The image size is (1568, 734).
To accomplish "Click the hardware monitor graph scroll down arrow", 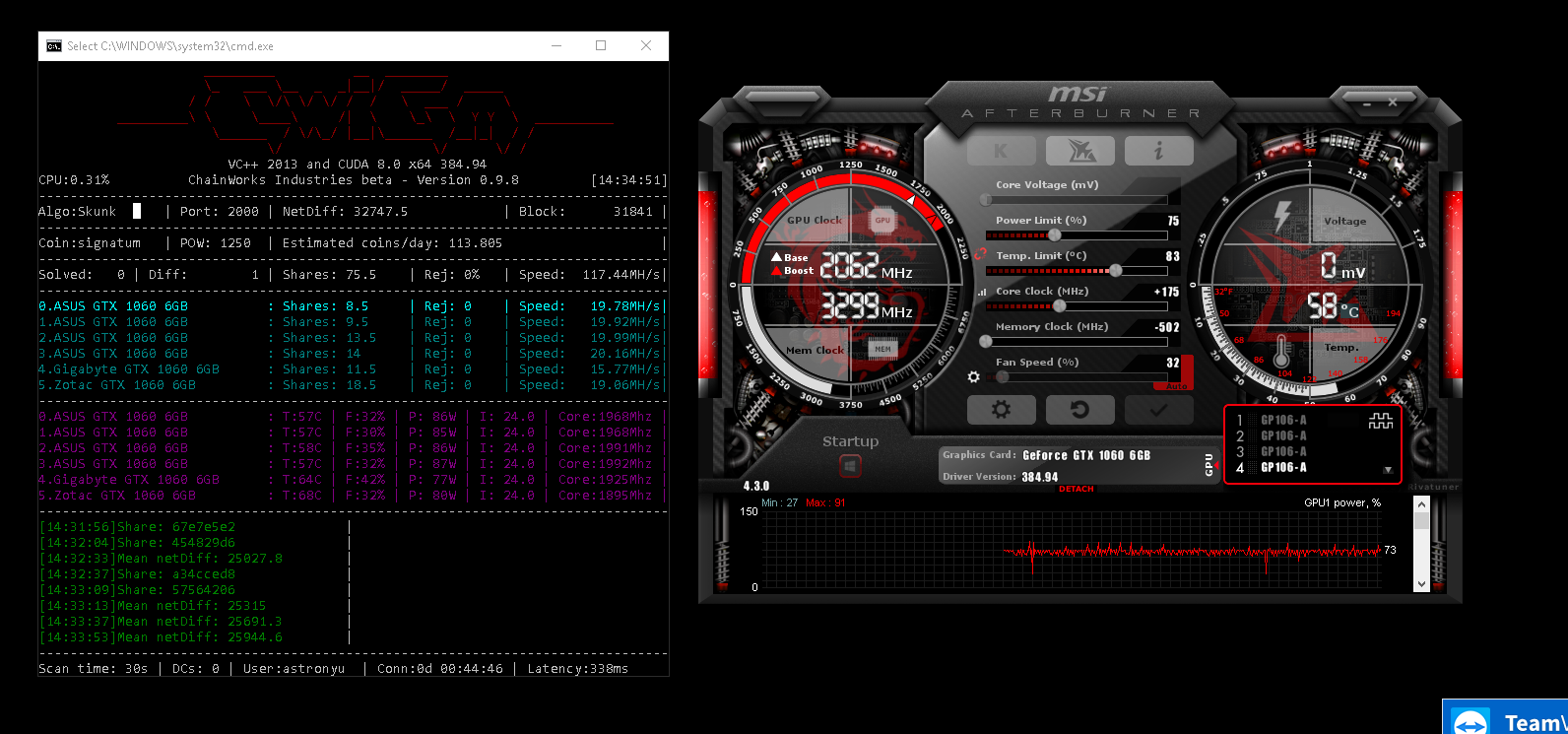I will coord(1420,584).
